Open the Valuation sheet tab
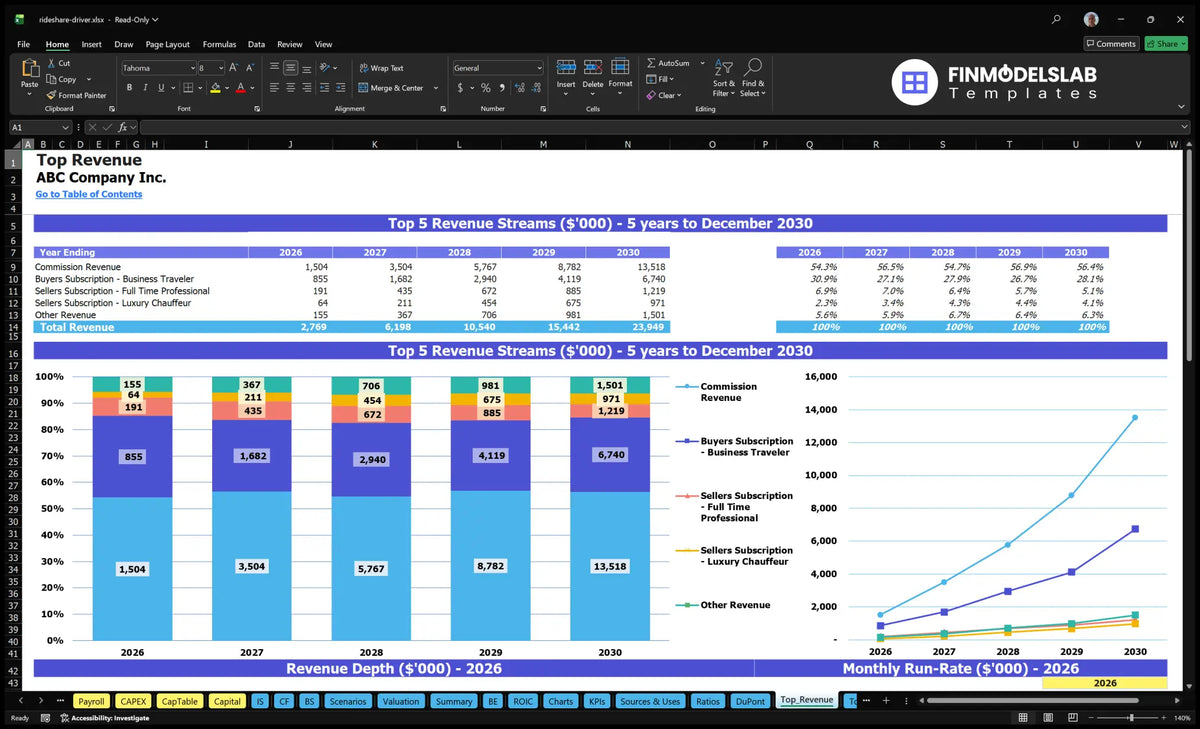This screenshot has width=1200, height=729. pos(401,701)
